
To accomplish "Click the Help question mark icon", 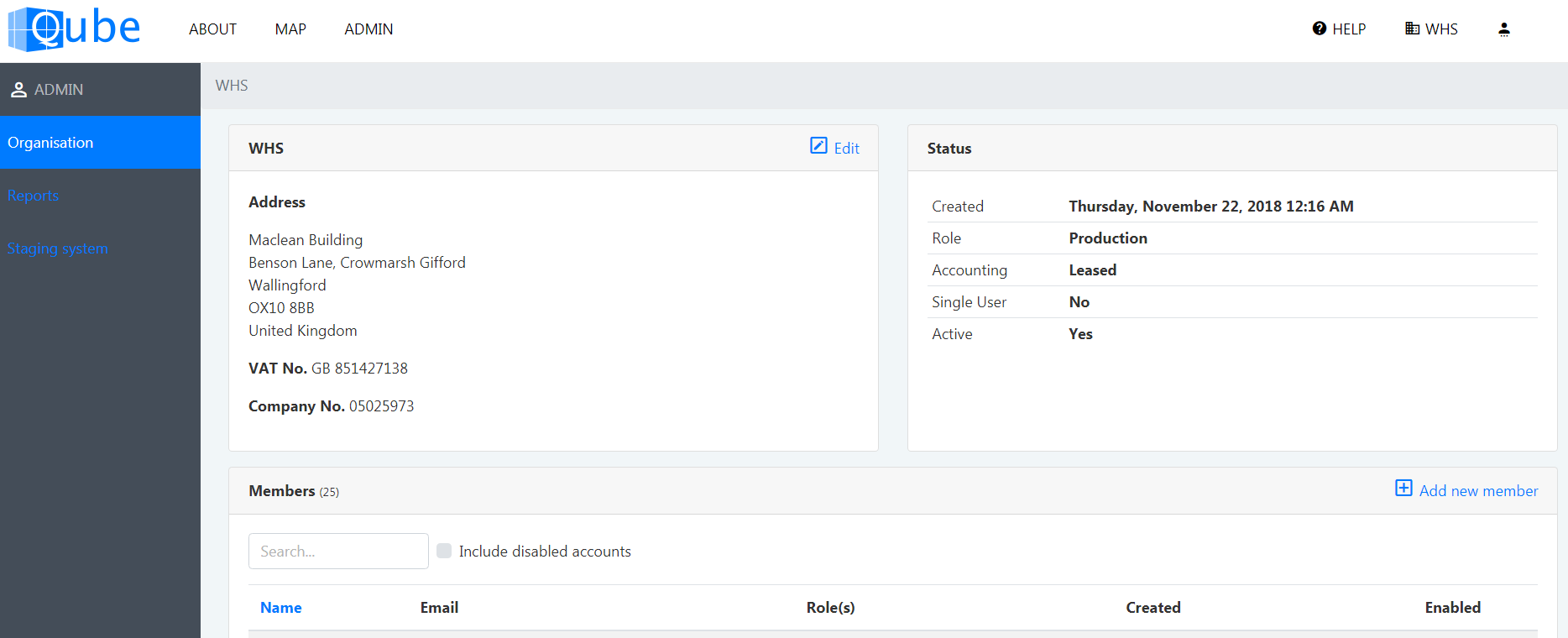I will pyautogui.click(x=1319, y=29).
